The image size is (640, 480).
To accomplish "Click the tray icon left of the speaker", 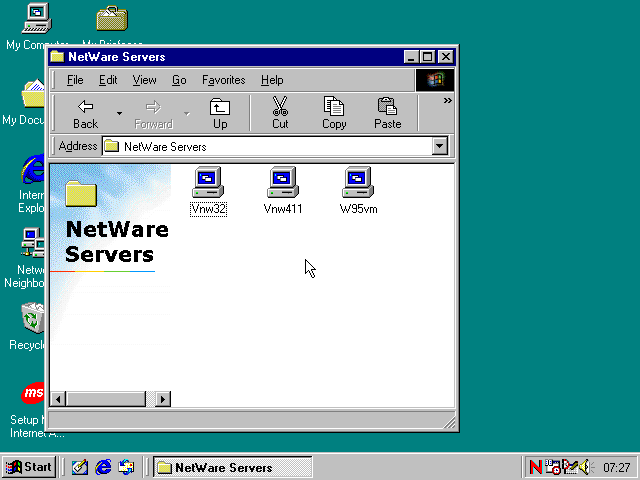I will pos(570,467).
